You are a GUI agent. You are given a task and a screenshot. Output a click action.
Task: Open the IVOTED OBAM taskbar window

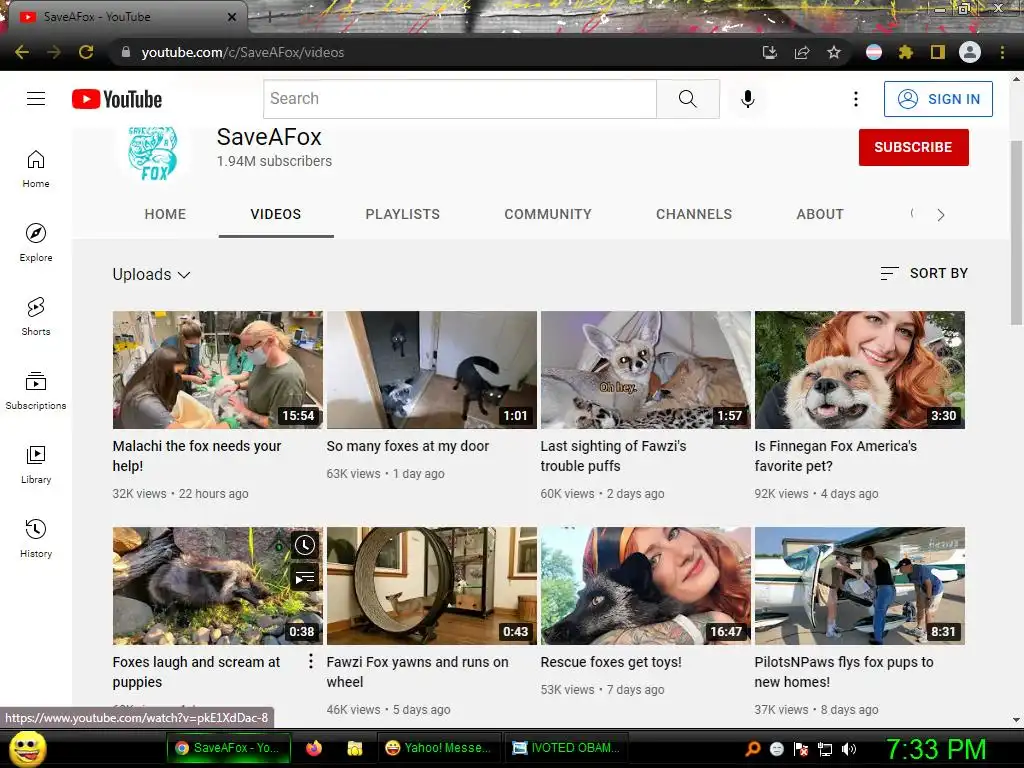point(566,748)
